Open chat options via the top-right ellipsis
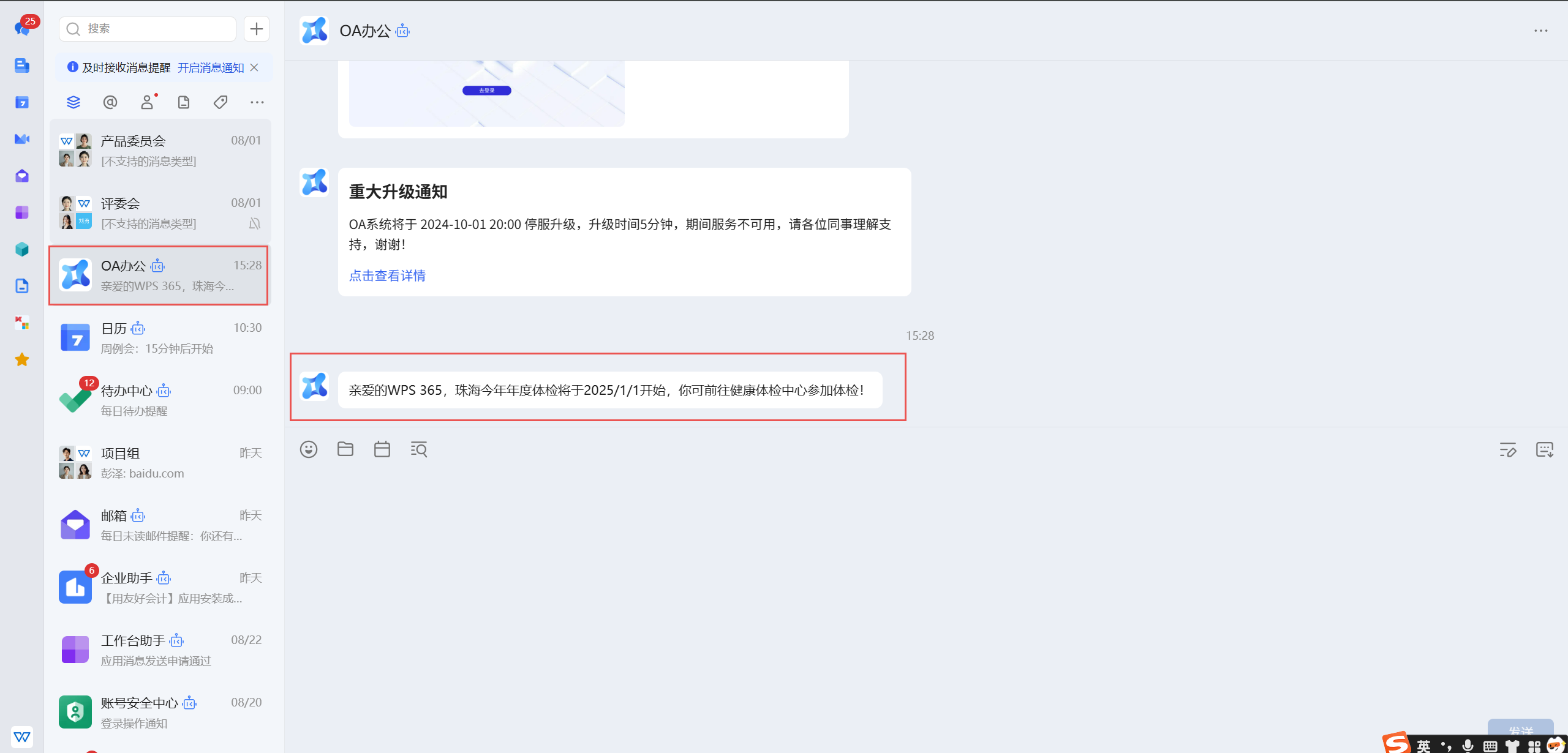Viewport: 1568px width, 753px height. pos(1541,31)
